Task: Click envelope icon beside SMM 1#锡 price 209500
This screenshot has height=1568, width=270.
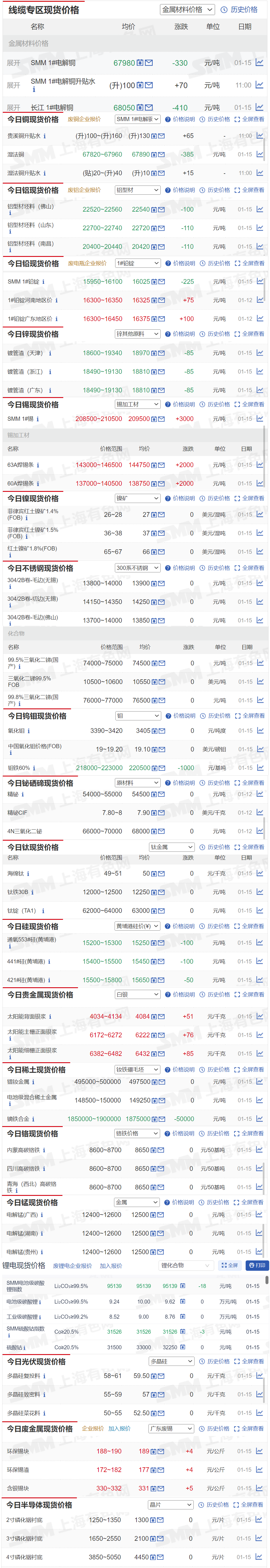Action: [161, 419]
